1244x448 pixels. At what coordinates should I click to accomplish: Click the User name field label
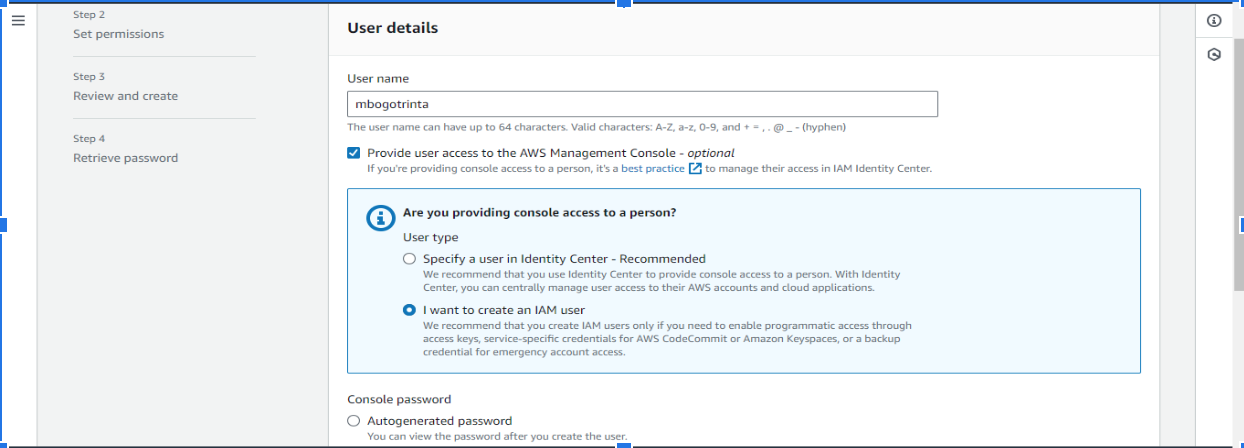click(378, 79)
